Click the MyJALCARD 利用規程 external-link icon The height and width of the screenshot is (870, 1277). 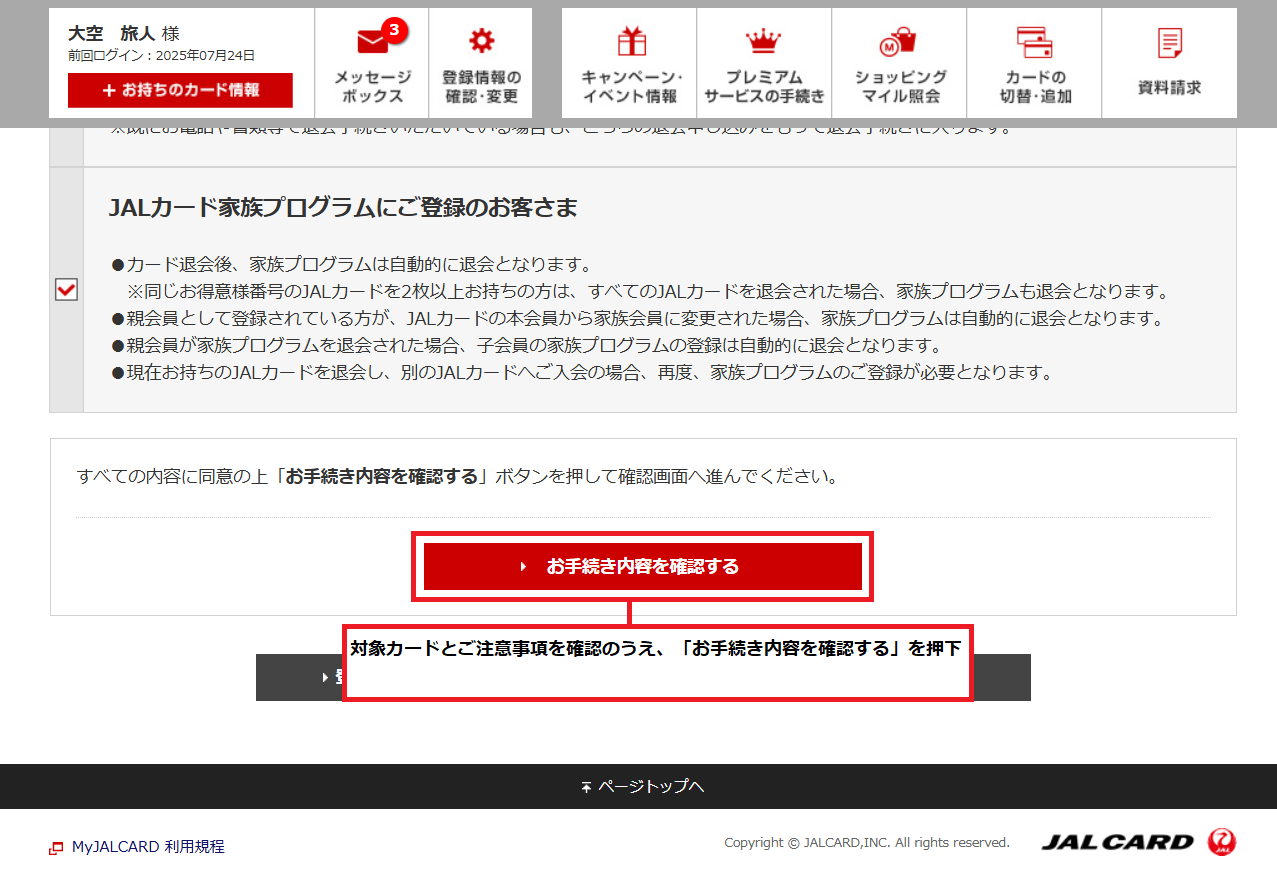(x=56, y=848)
